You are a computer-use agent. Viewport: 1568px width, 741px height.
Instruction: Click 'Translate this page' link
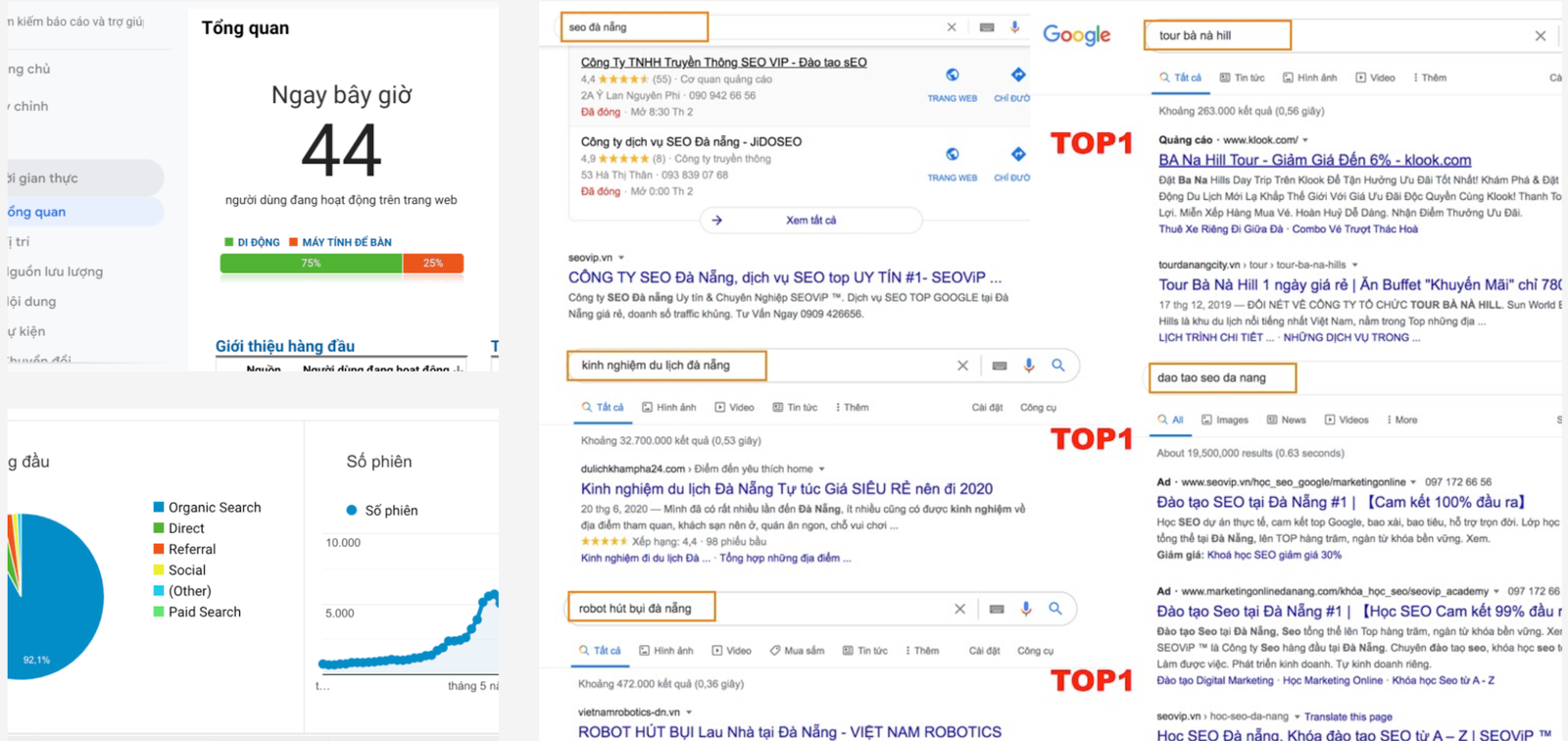tap(1348, 716)
